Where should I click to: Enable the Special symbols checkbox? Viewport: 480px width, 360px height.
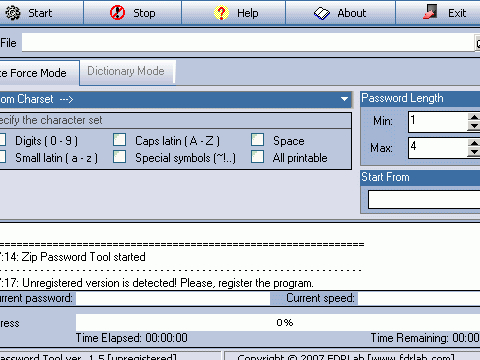[x=119, y=157]
